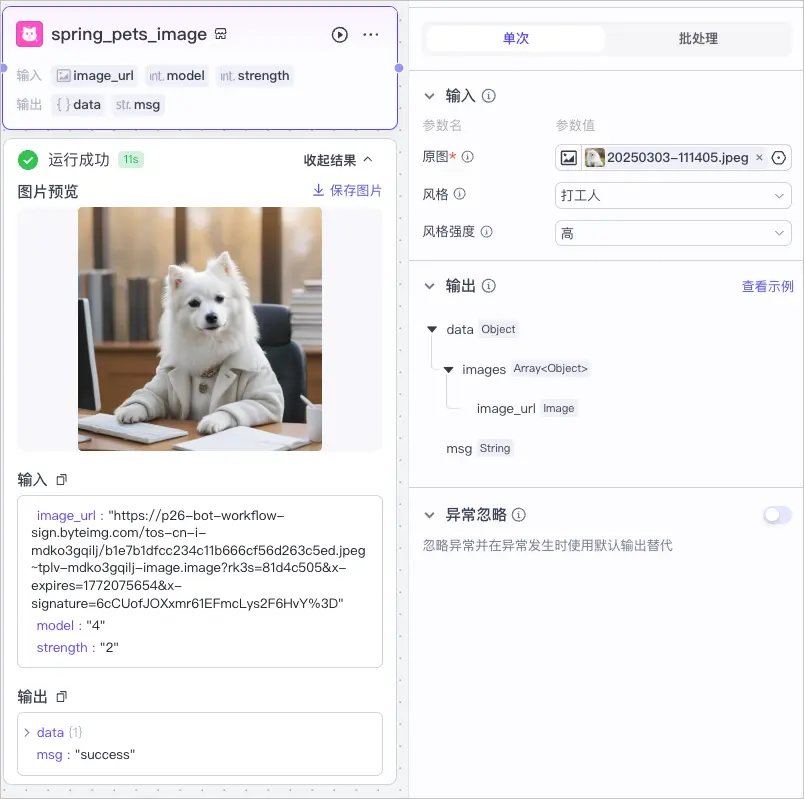Viewport: 804px width, 799px height.
Task: Preview the uploaded jpeg thumbnail
Action: coord(595,157)
